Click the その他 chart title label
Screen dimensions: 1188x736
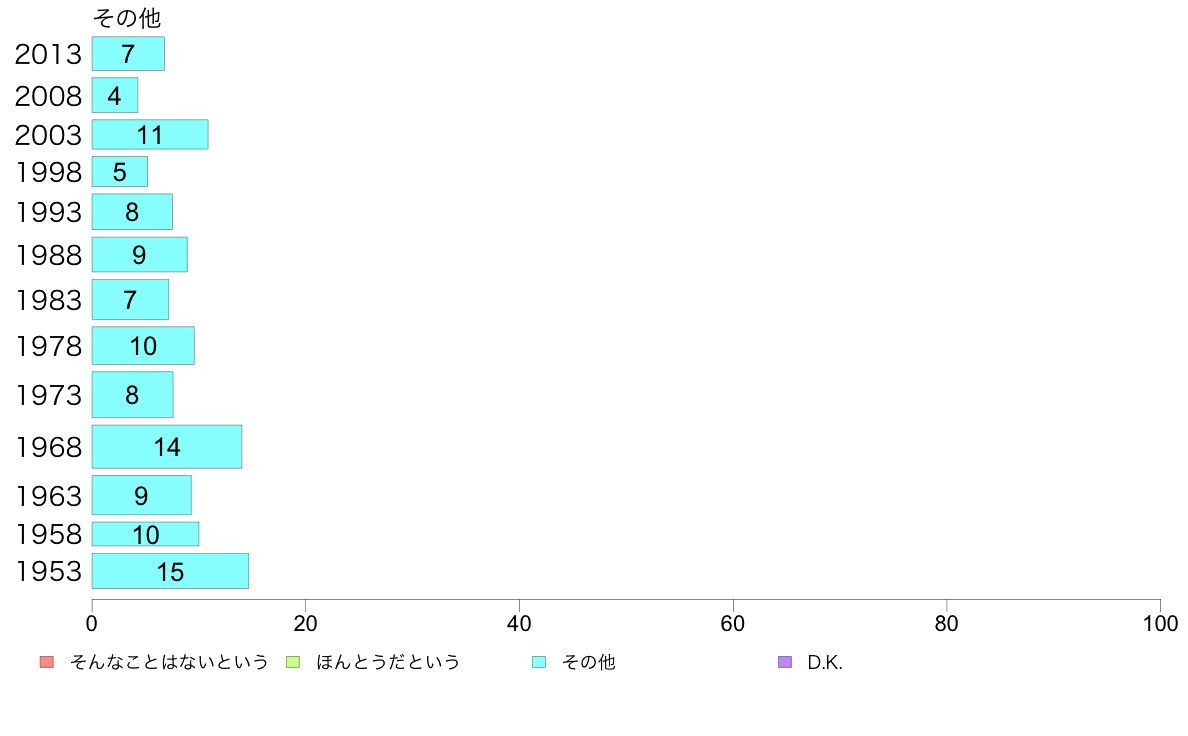pyautogui.click(x=127, y=18)
